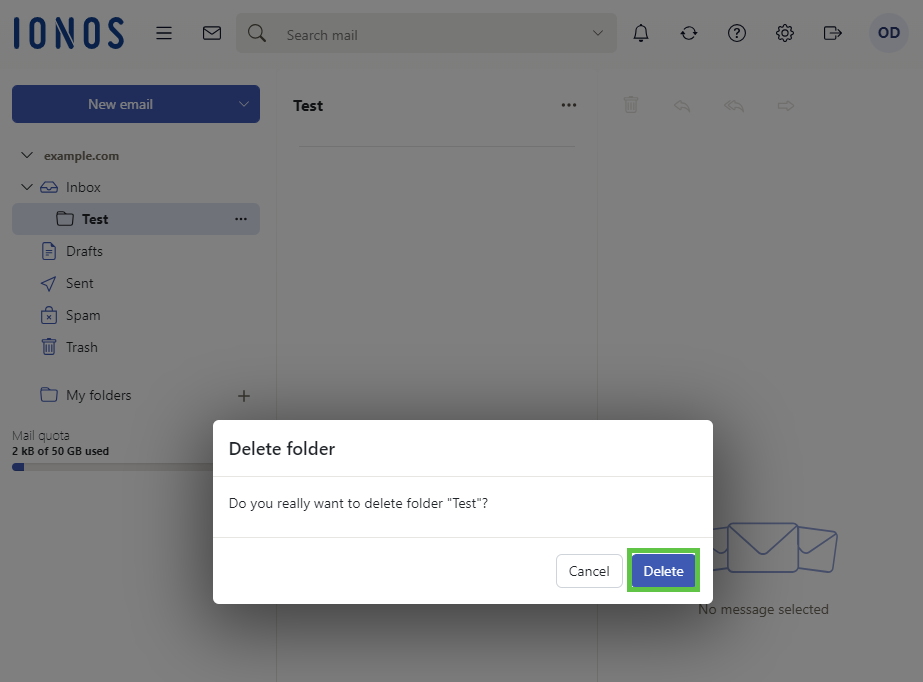Open the New email dropdown arrow
Screen dimensions: 923x682
[x=243, y=103]
